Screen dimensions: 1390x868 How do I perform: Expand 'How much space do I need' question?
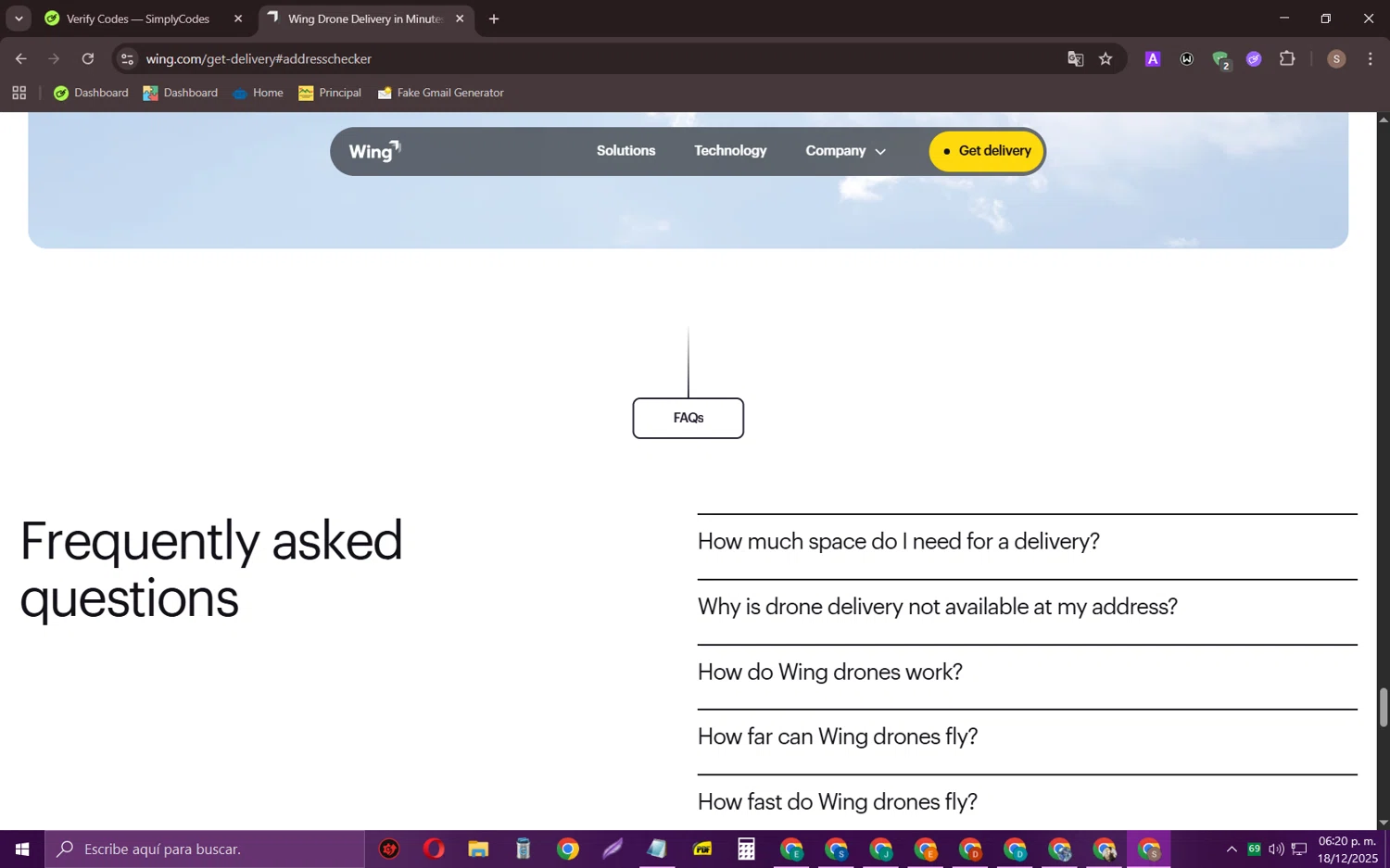[1027, 542]
